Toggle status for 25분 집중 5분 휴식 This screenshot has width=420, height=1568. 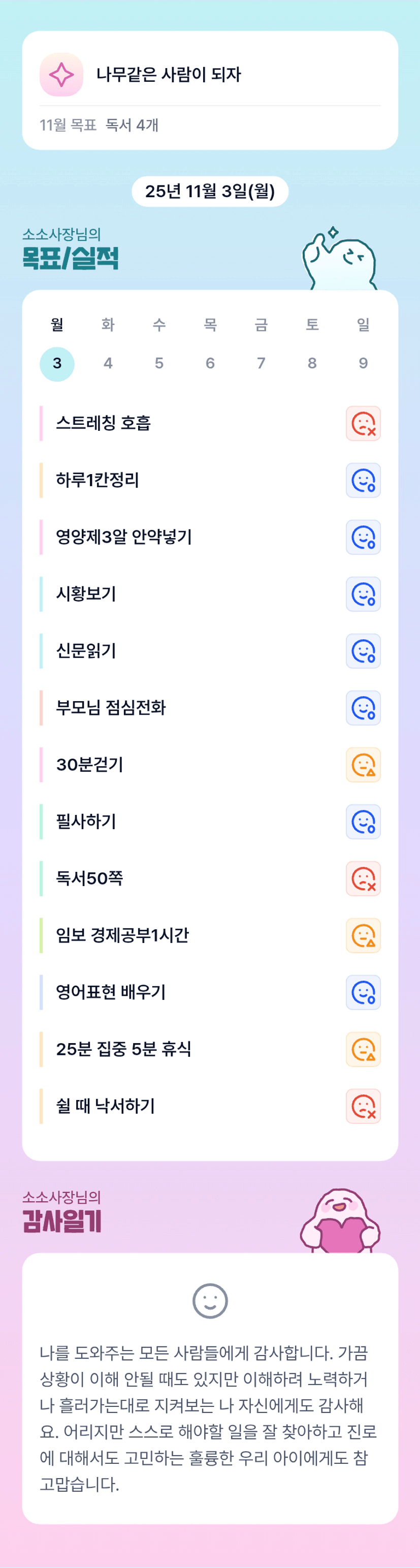pyautogui.click(x=364, y=1049)
